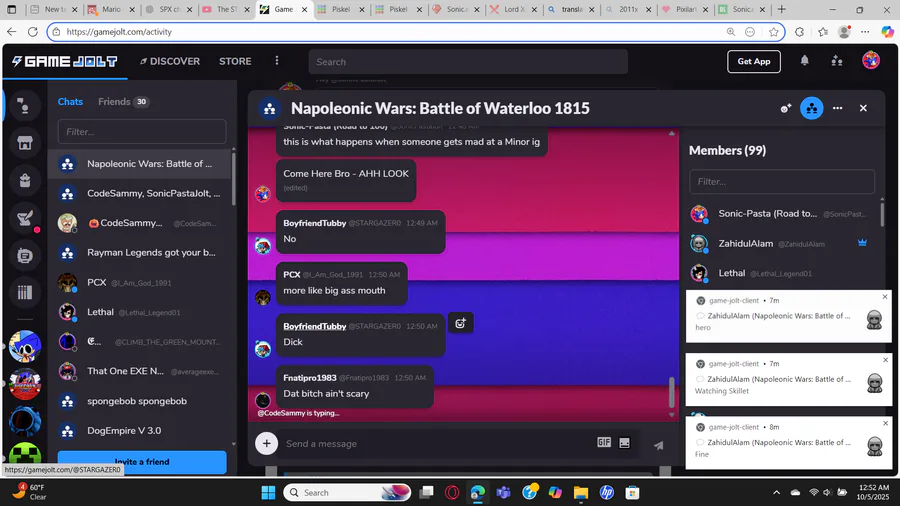Open the Napoleonic Wars group chat in list
The image size is (900, 506).
(x=139, y=164)
